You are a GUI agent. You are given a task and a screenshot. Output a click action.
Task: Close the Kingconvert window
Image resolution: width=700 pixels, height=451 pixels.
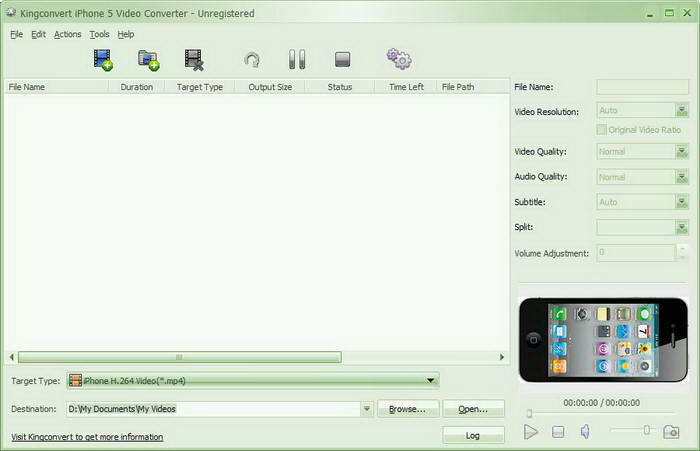(x=688, y=13)
